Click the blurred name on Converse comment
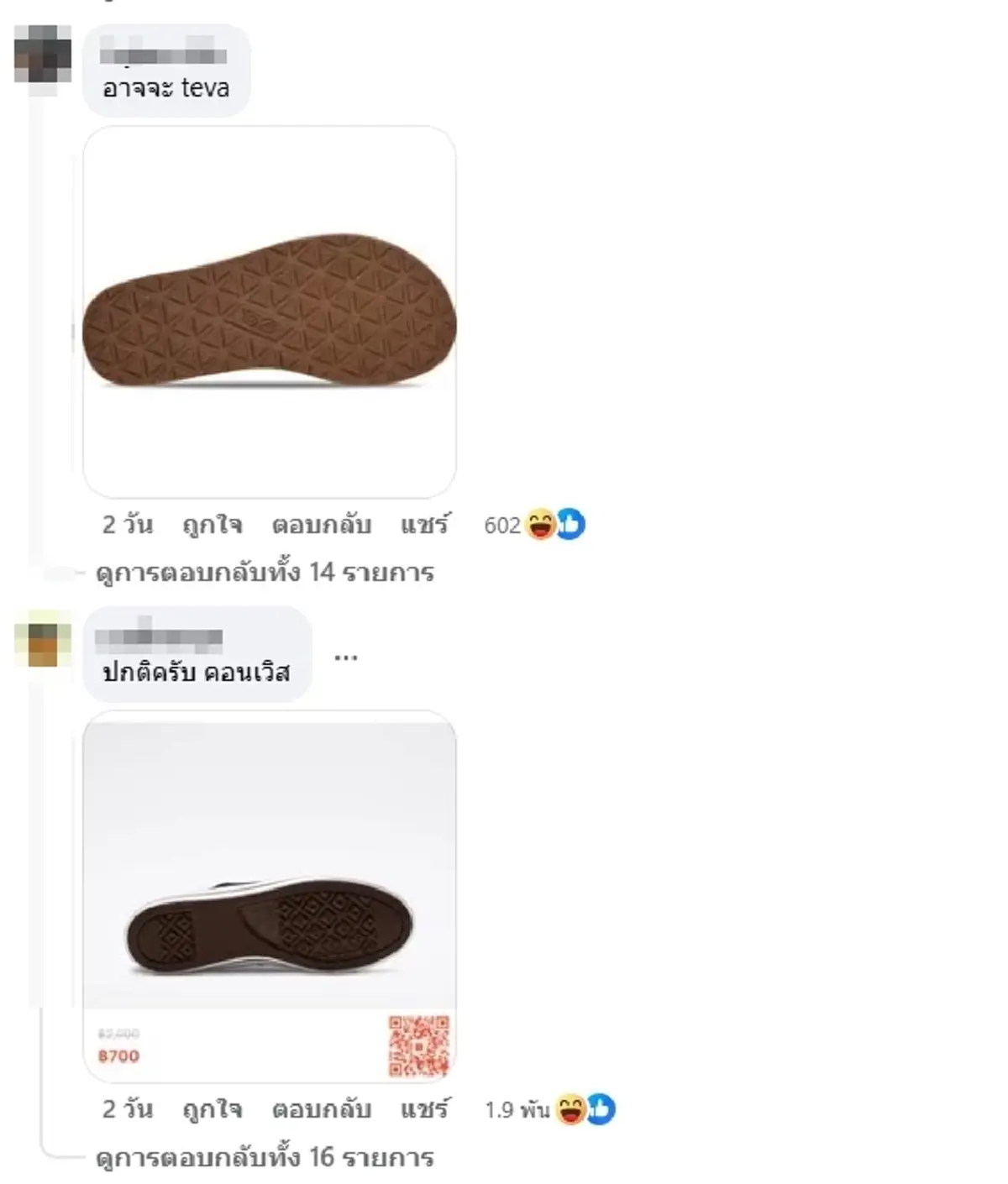 pyautogui.click(x=159, y=639)
